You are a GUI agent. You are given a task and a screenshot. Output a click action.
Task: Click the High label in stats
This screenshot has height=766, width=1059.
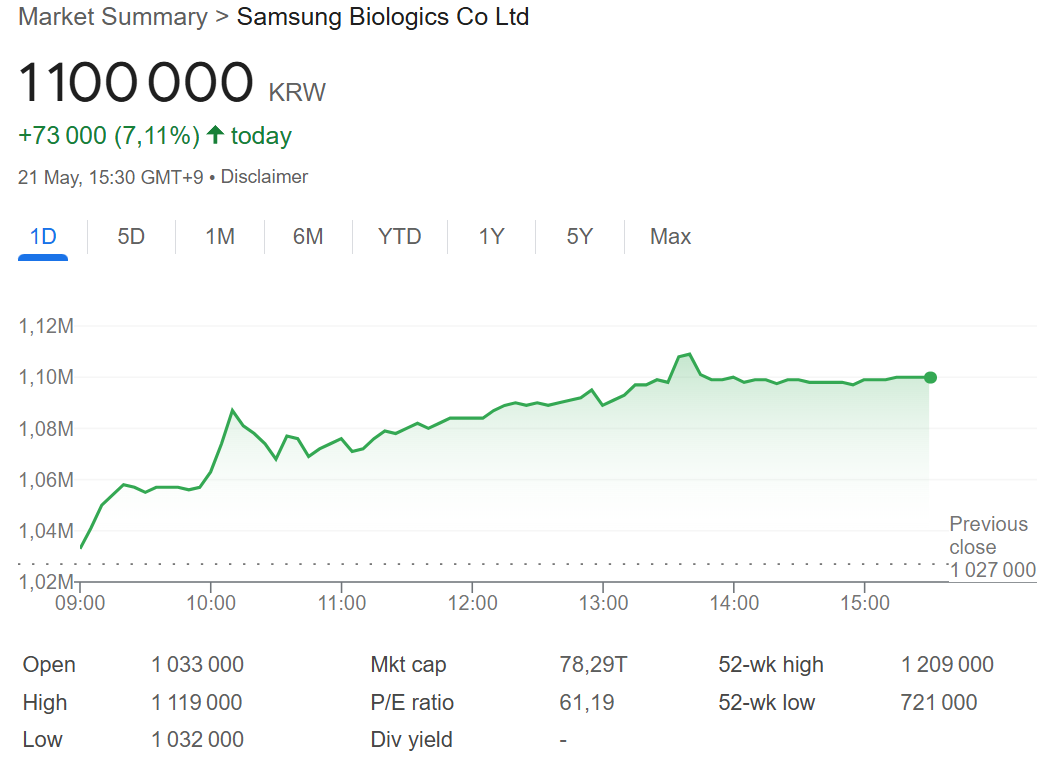coord(45,703)
